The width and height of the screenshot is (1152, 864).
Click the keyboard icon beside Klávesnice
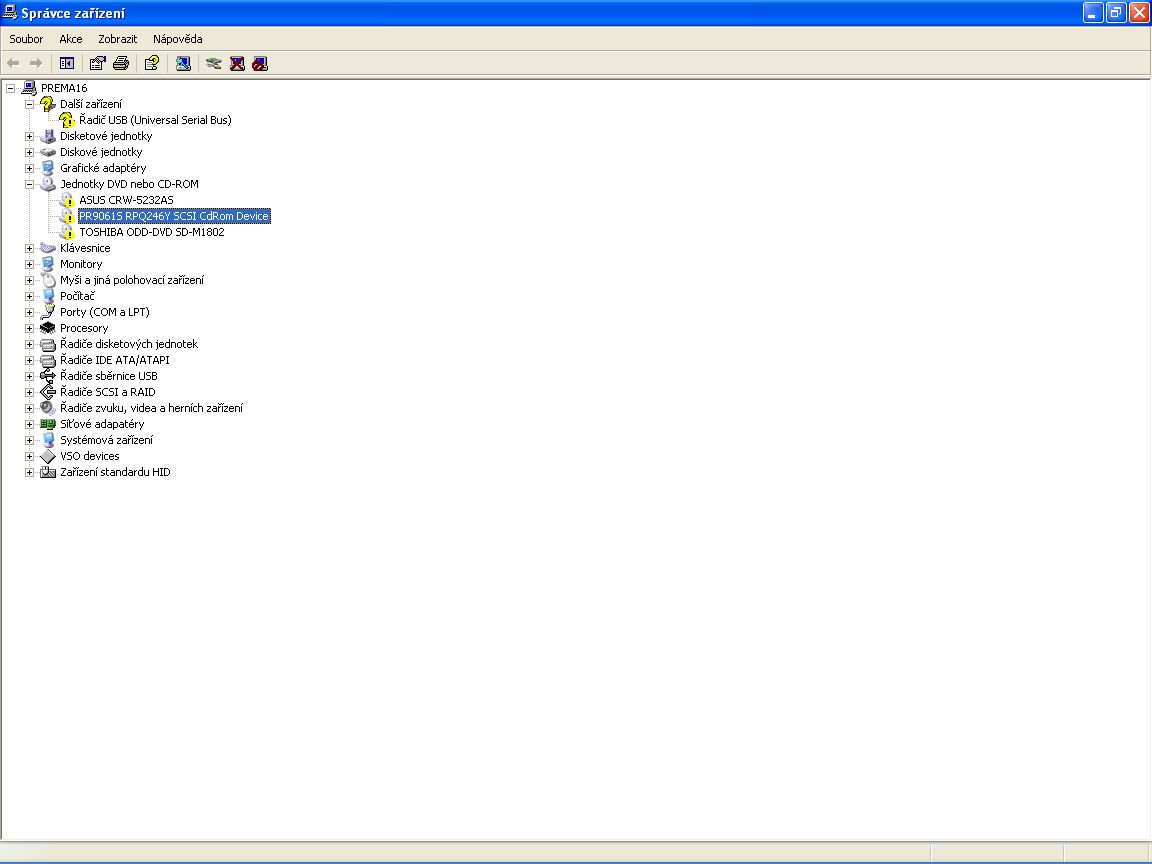(x=48, y=248)
